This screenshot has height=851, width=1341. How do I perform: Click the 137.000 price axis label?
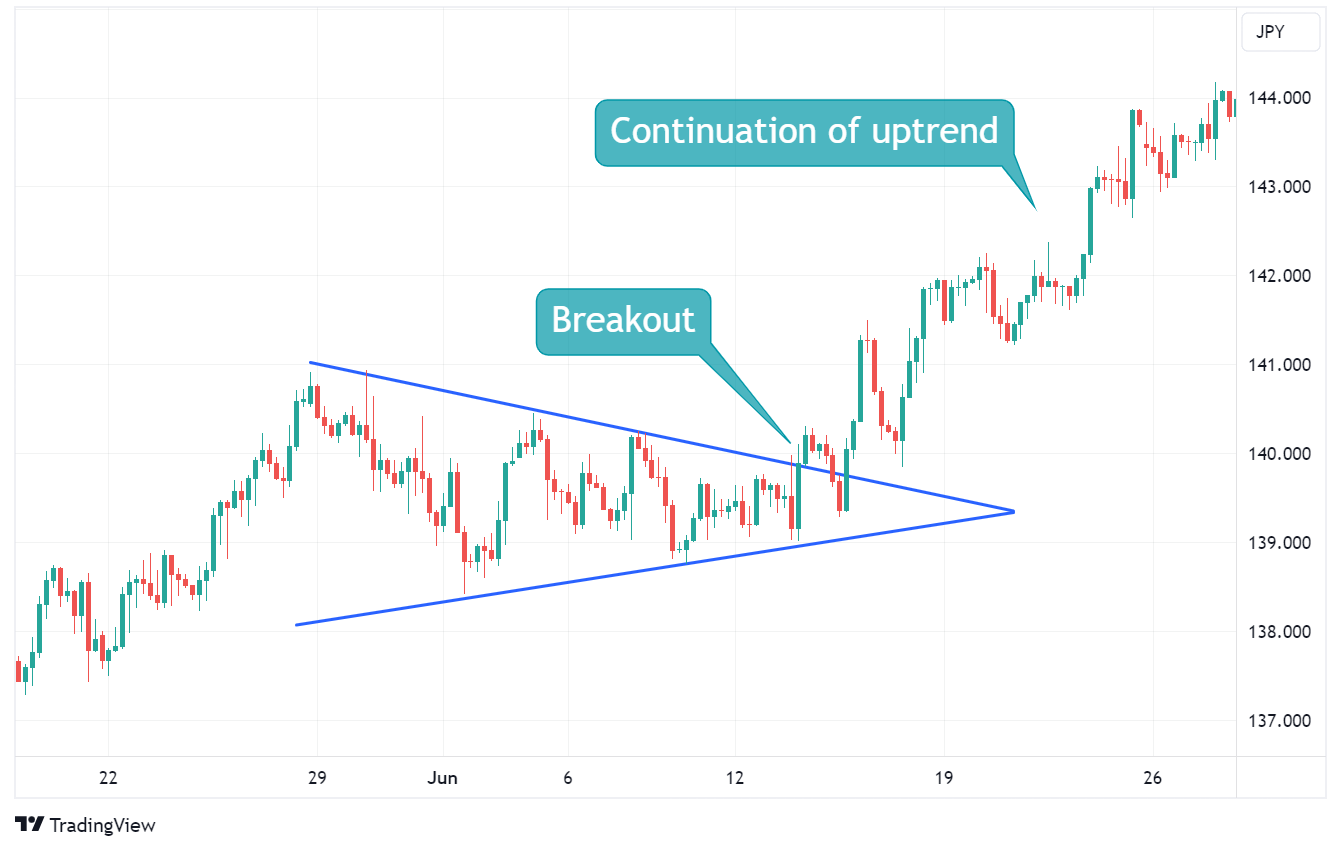click(1281, 721)
